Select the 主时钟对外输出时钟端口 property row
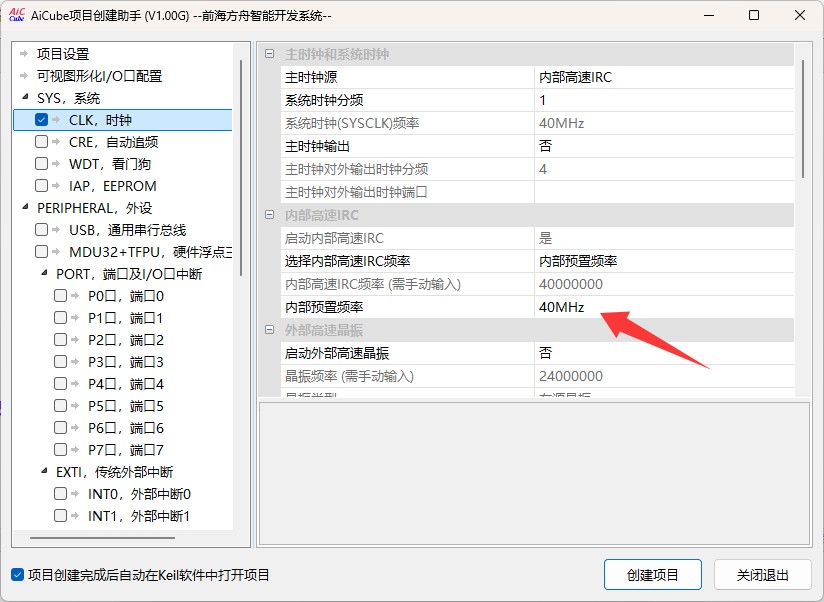 click(x=537, y=192)
